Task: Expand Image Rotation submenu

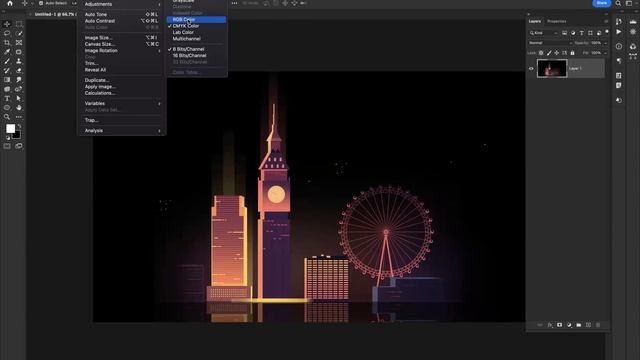Action: pyautogui.click(x=122, y=51)
